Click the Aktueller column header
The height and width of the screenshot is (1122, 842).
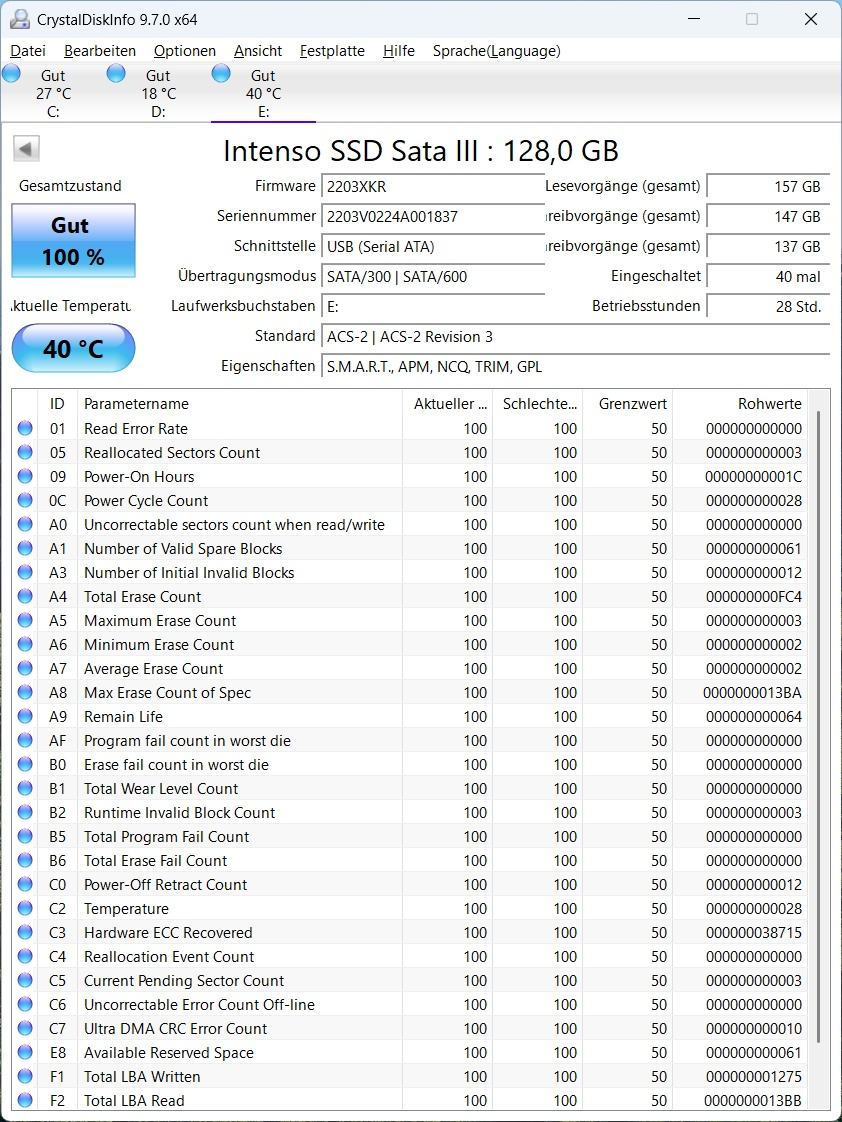coord(447,404)
